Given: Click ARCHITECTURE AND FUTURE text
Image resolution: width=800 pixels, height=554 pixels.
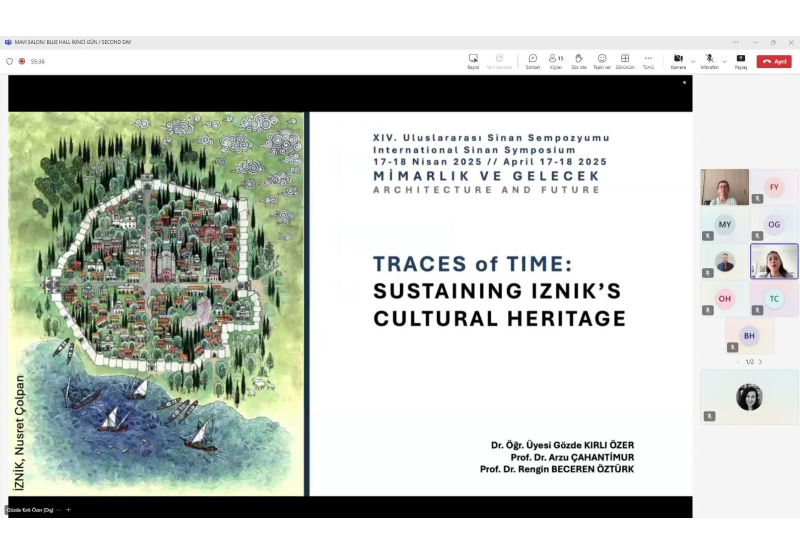Looking at the screenshot, I should [486, 190].
